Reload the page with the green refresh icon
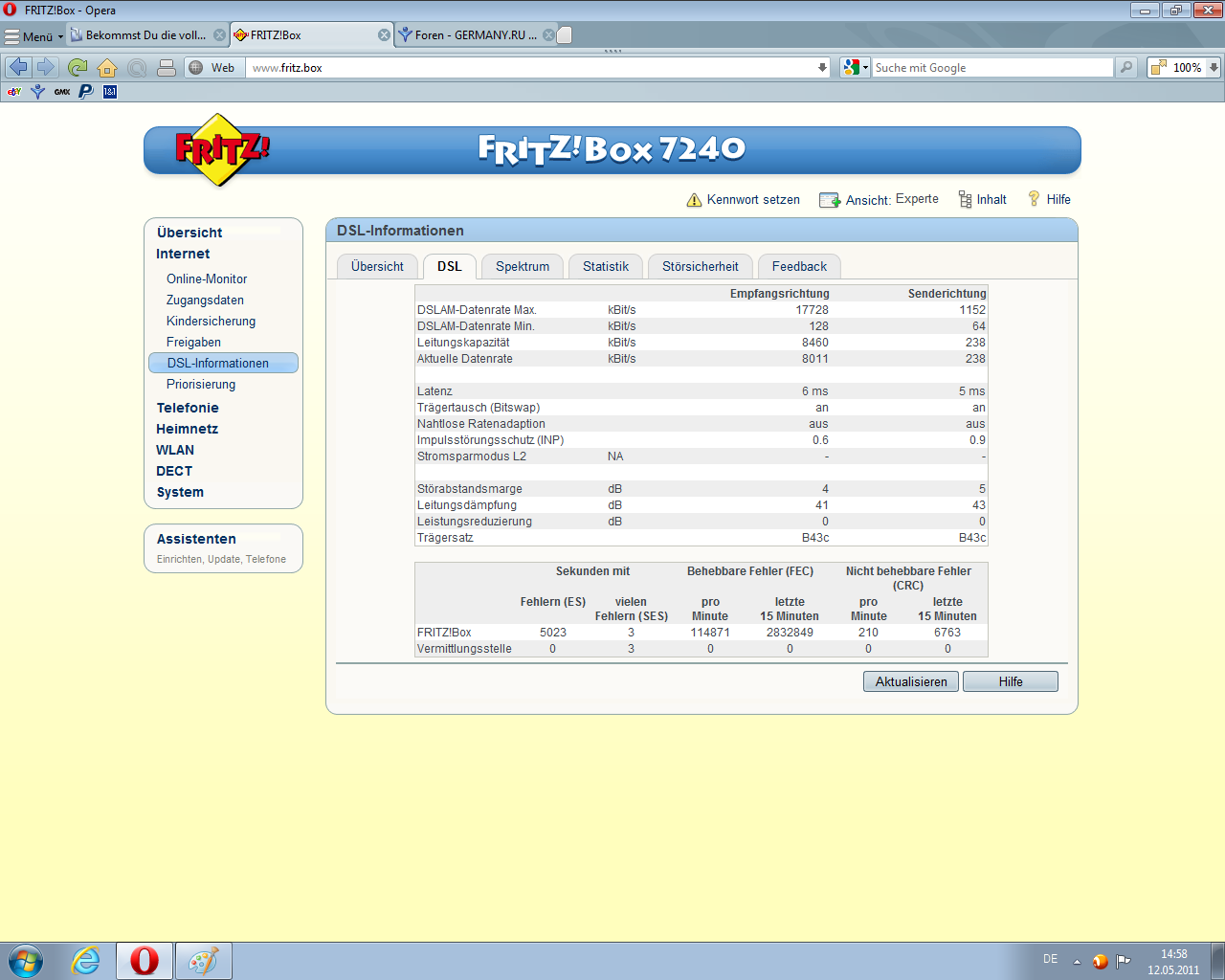 pos(78,67)
